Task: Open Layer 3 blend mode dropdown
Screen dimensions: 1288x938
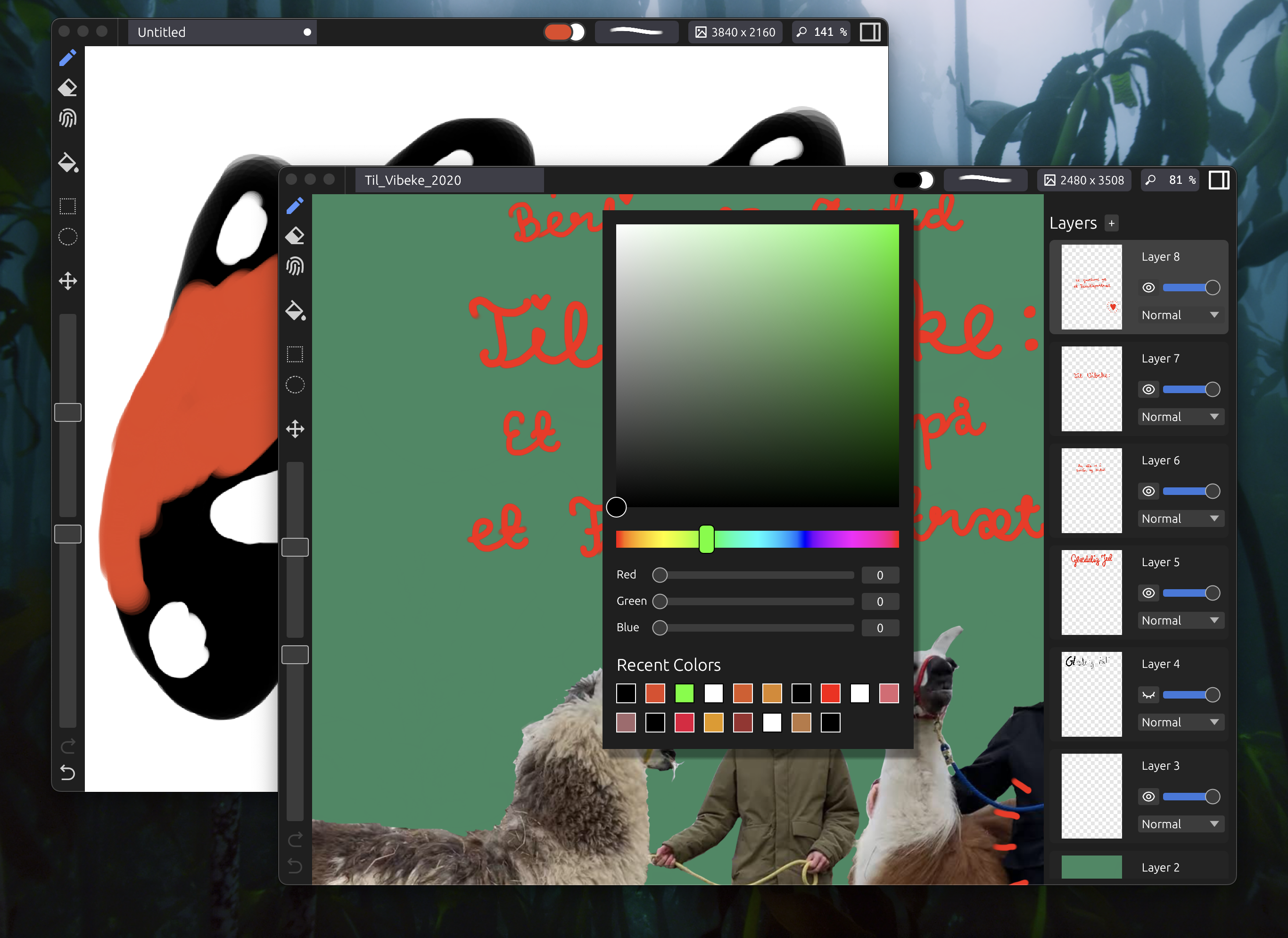Action: pyautogui.click(x=1180, y=824)
